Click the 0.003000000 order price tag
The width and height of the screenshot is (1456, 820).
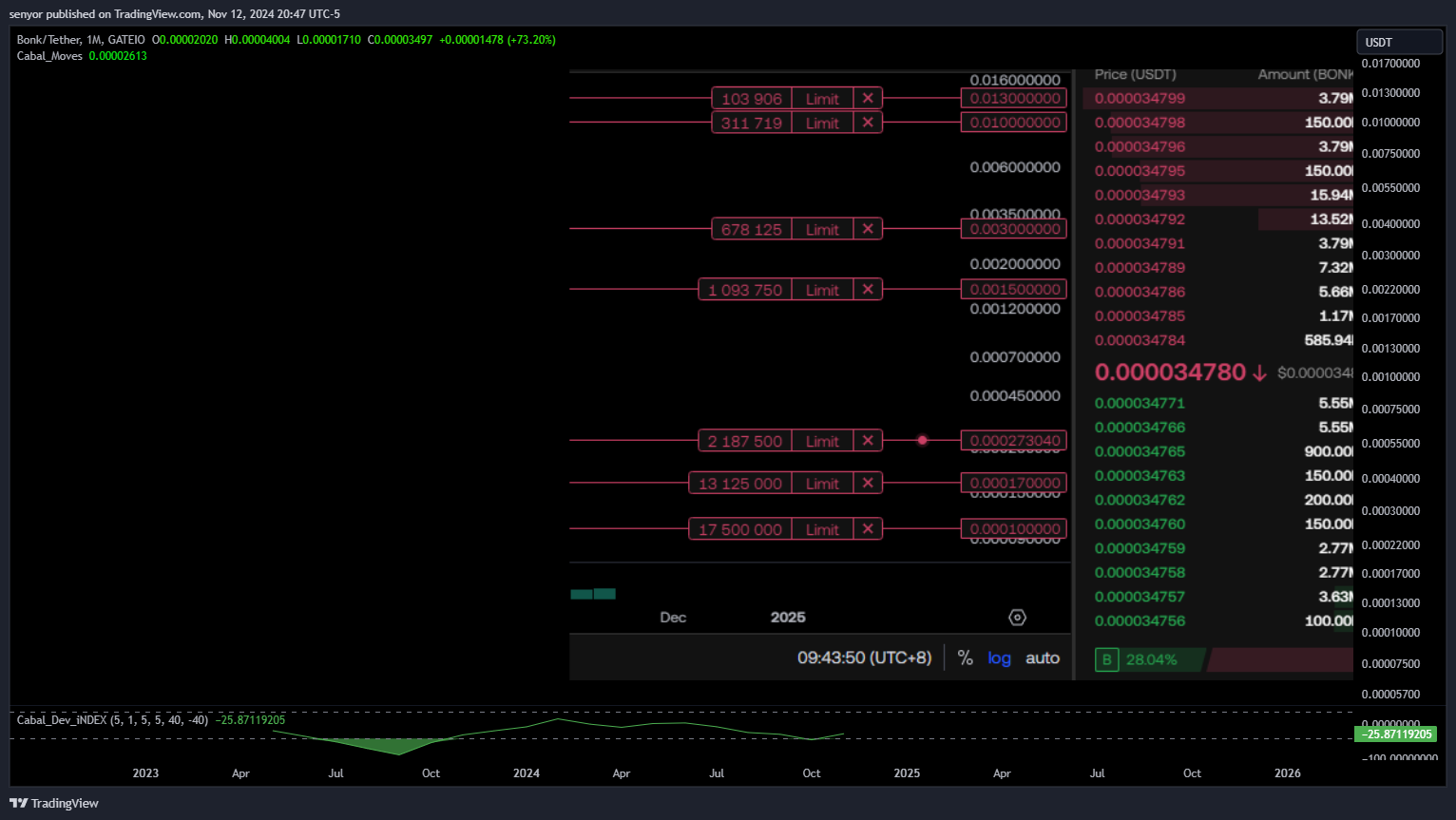[1014, 229]
